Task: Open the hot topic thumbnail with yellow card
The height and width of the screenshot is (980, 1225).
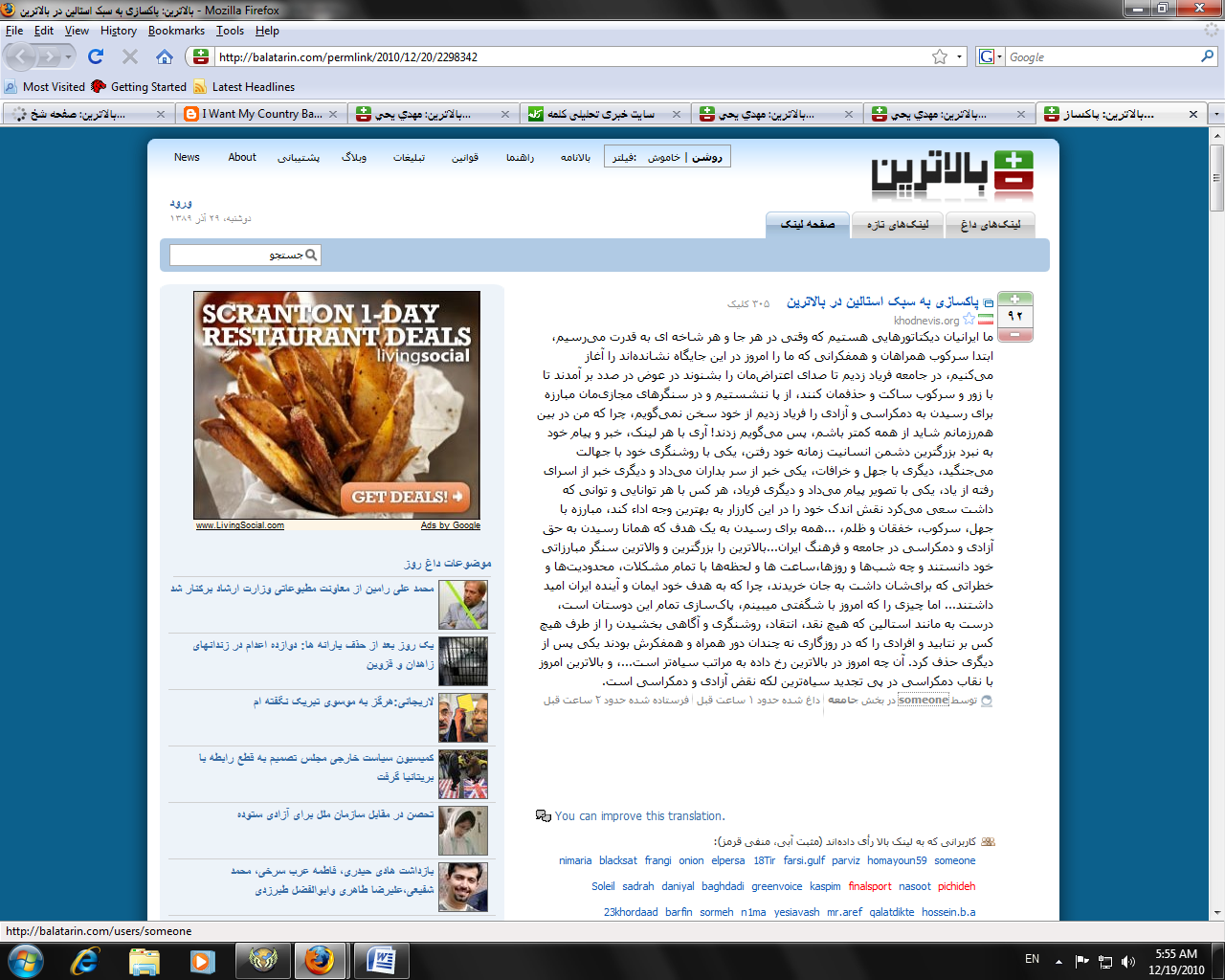Action: pos(463,718)
